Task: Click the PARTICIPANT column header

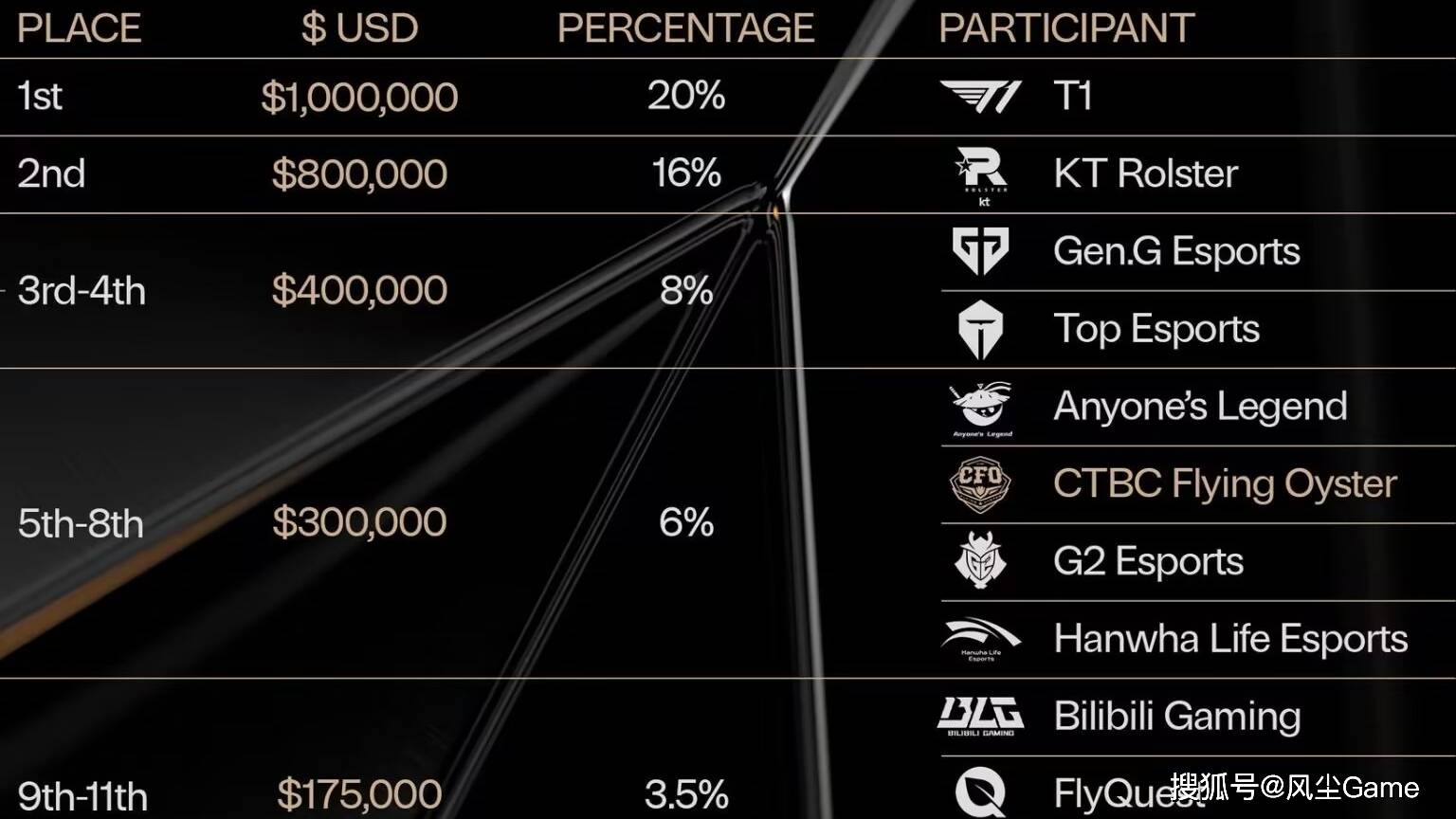Action: tap(1066, 28)
